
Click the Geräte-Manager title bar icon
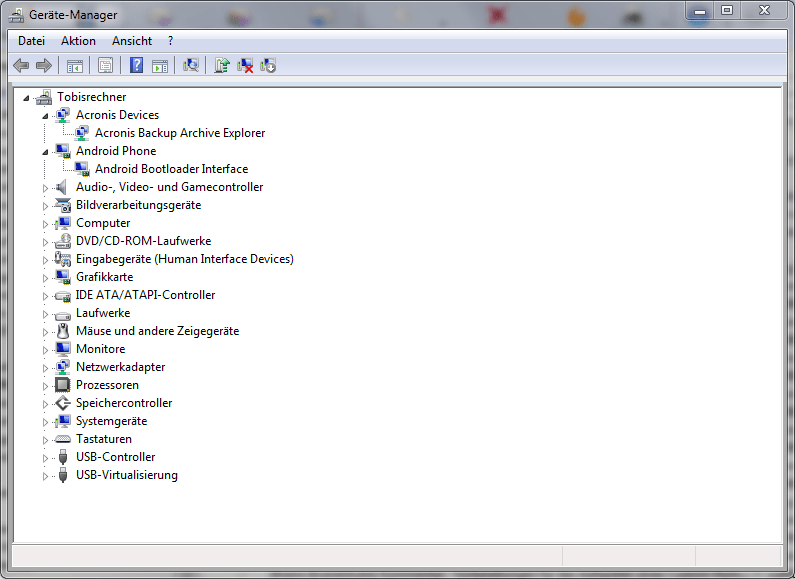click(x=16, y=15)
